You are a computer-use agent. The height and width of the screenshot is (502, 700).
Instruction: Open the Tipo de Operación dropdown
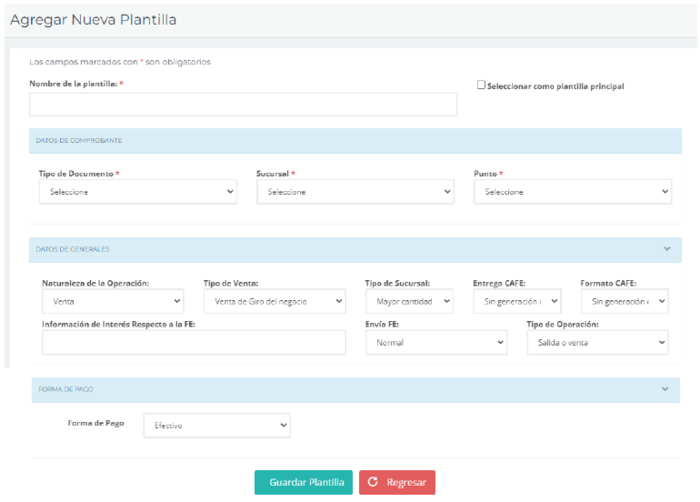(x=597, y=343)
